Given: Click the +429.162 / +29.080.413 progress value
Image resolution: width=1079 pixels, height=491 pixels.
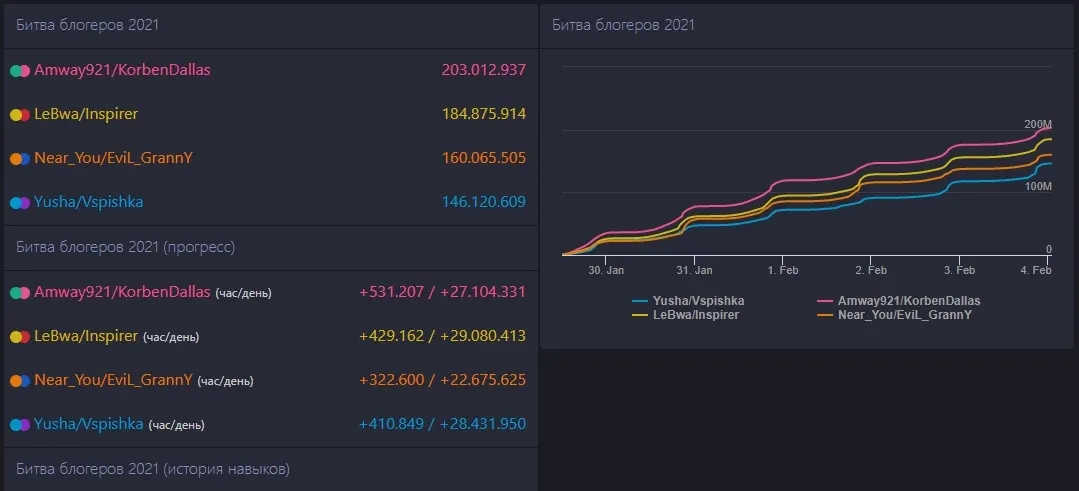Looking at the screenshot, I should [x=442, y=336].
